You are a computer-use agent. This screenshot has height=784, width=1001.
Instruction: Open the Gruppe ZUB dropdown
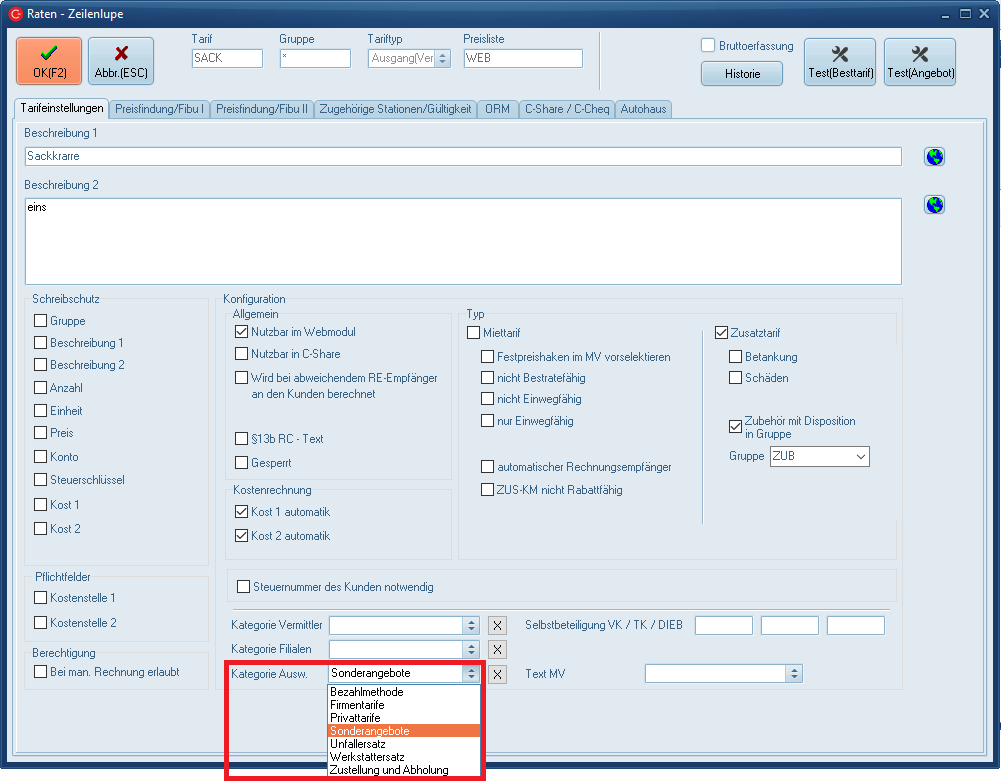(x=859, y=457)
